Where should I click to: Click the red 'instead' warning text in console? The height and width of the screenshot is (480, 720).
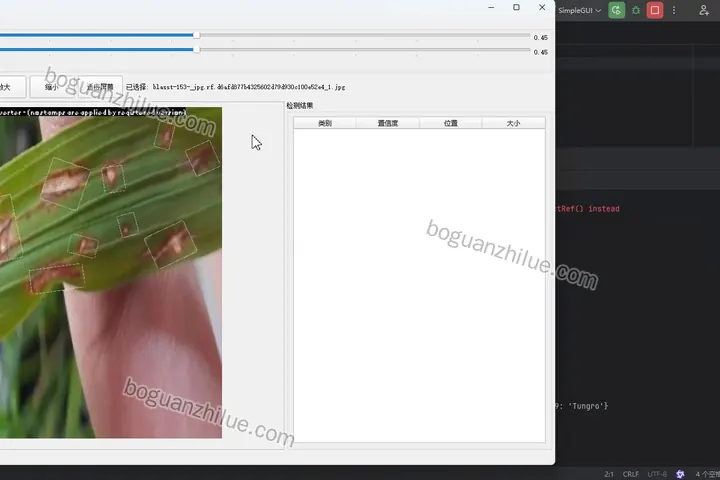pos(604,209)
